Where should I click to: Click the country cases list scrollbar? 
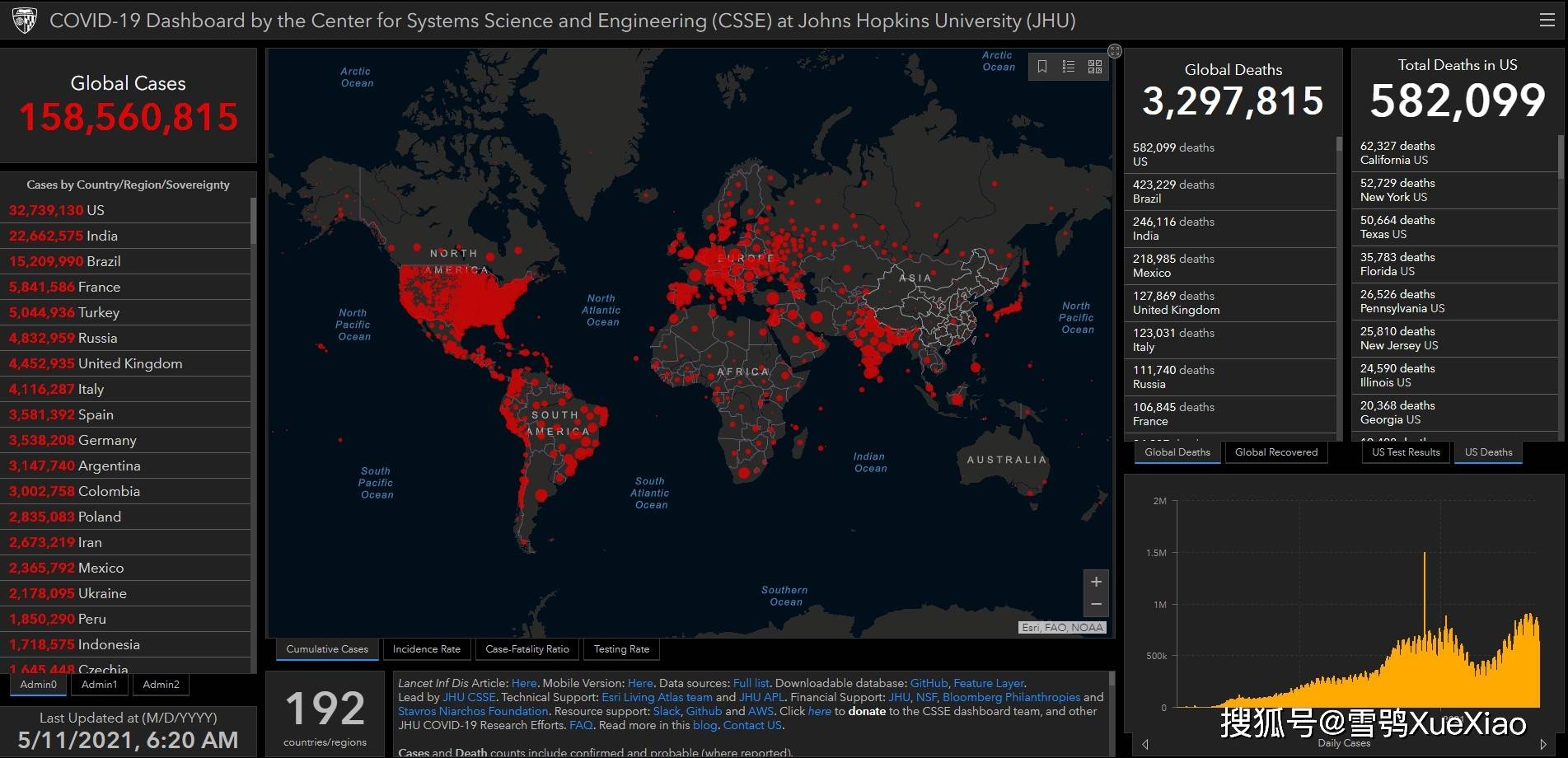pos(254,219)
